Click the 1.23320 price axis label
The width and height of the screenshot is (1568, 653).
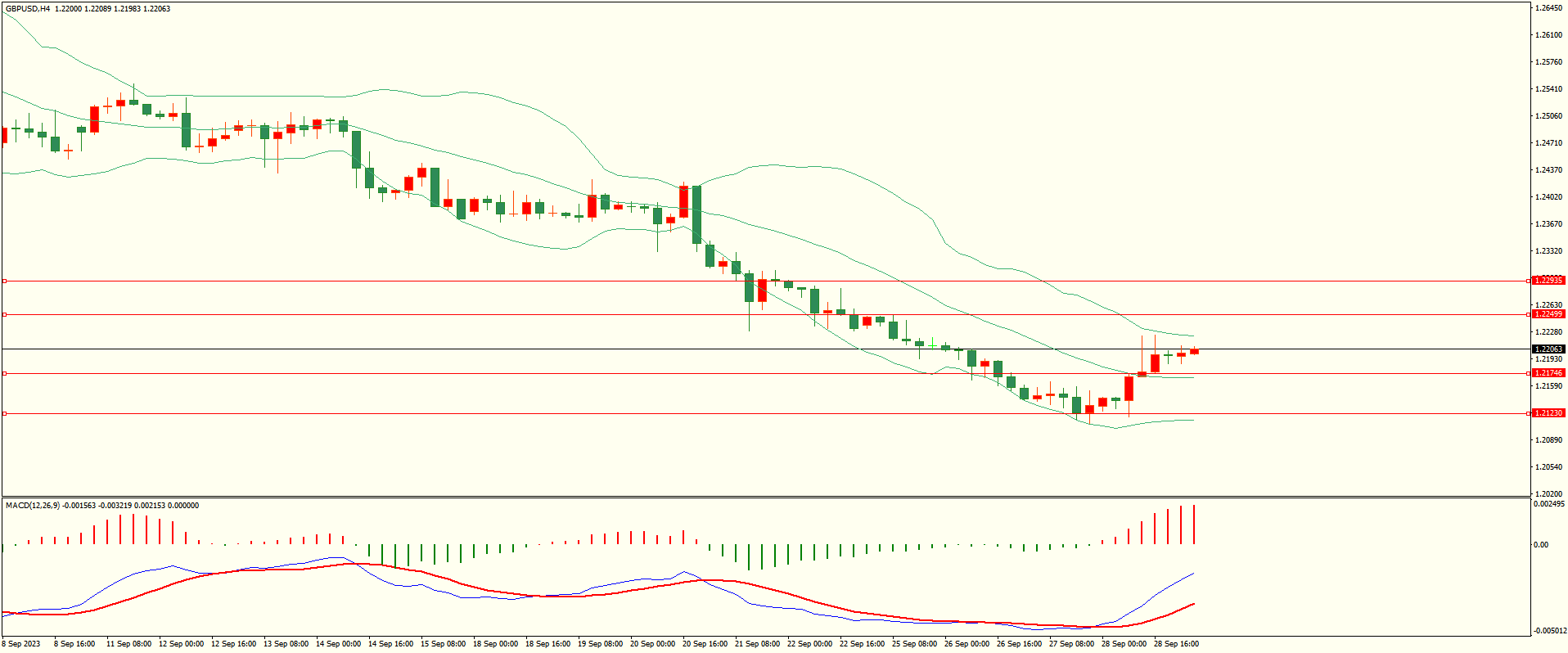coord(1548,251)
